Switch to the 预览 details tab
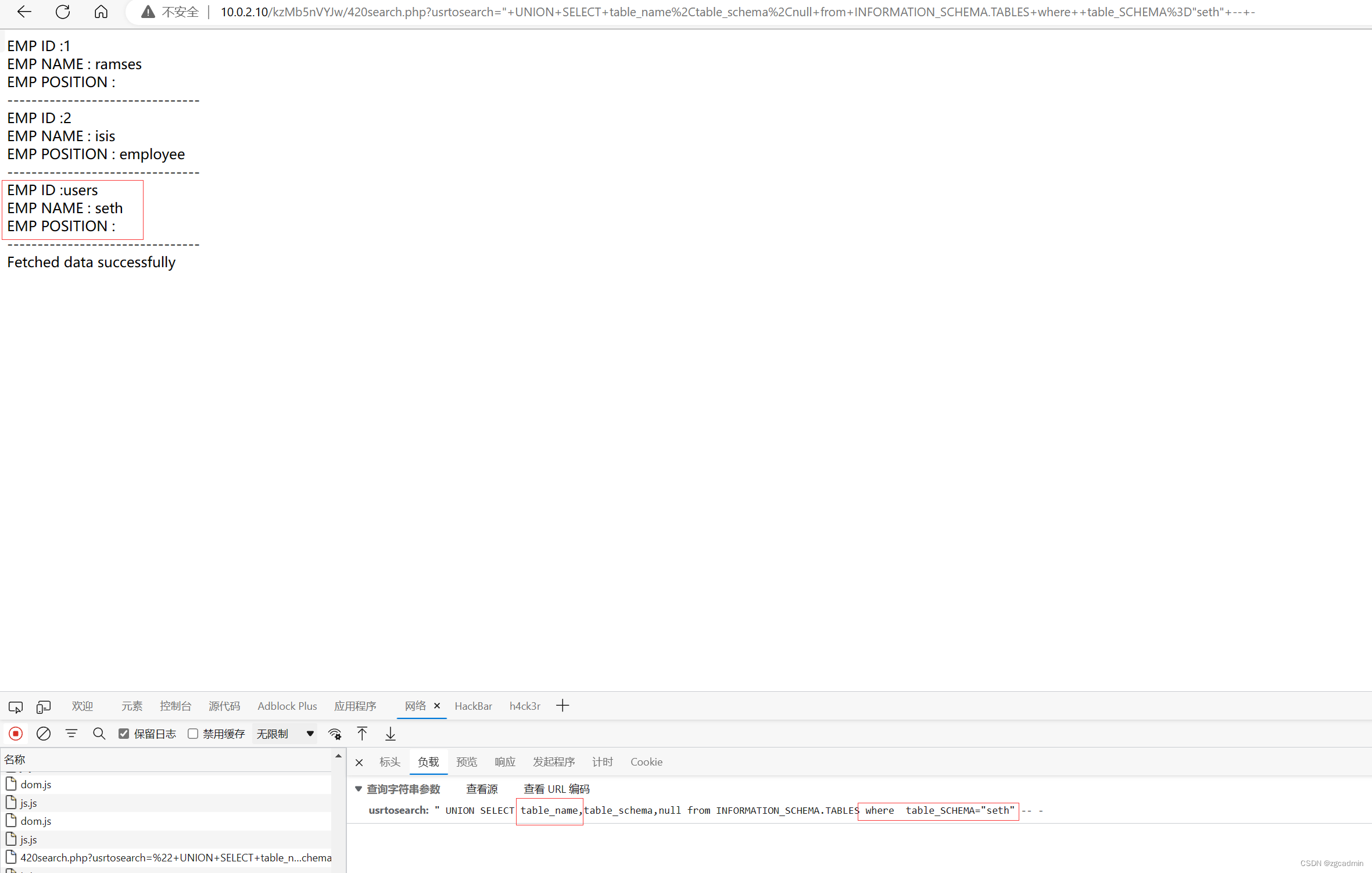 [x=467, y=761]
